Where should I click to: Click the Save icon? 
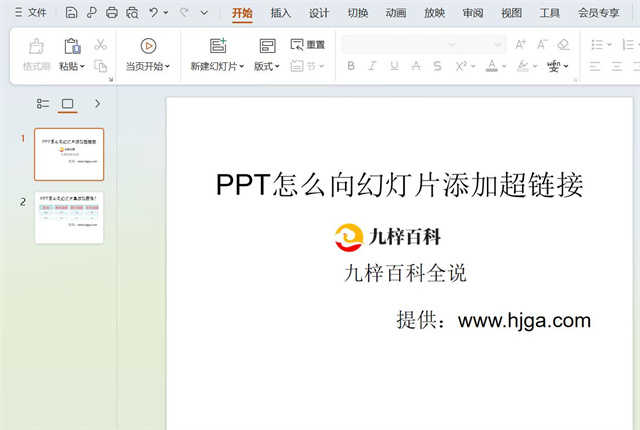[71, 13]
